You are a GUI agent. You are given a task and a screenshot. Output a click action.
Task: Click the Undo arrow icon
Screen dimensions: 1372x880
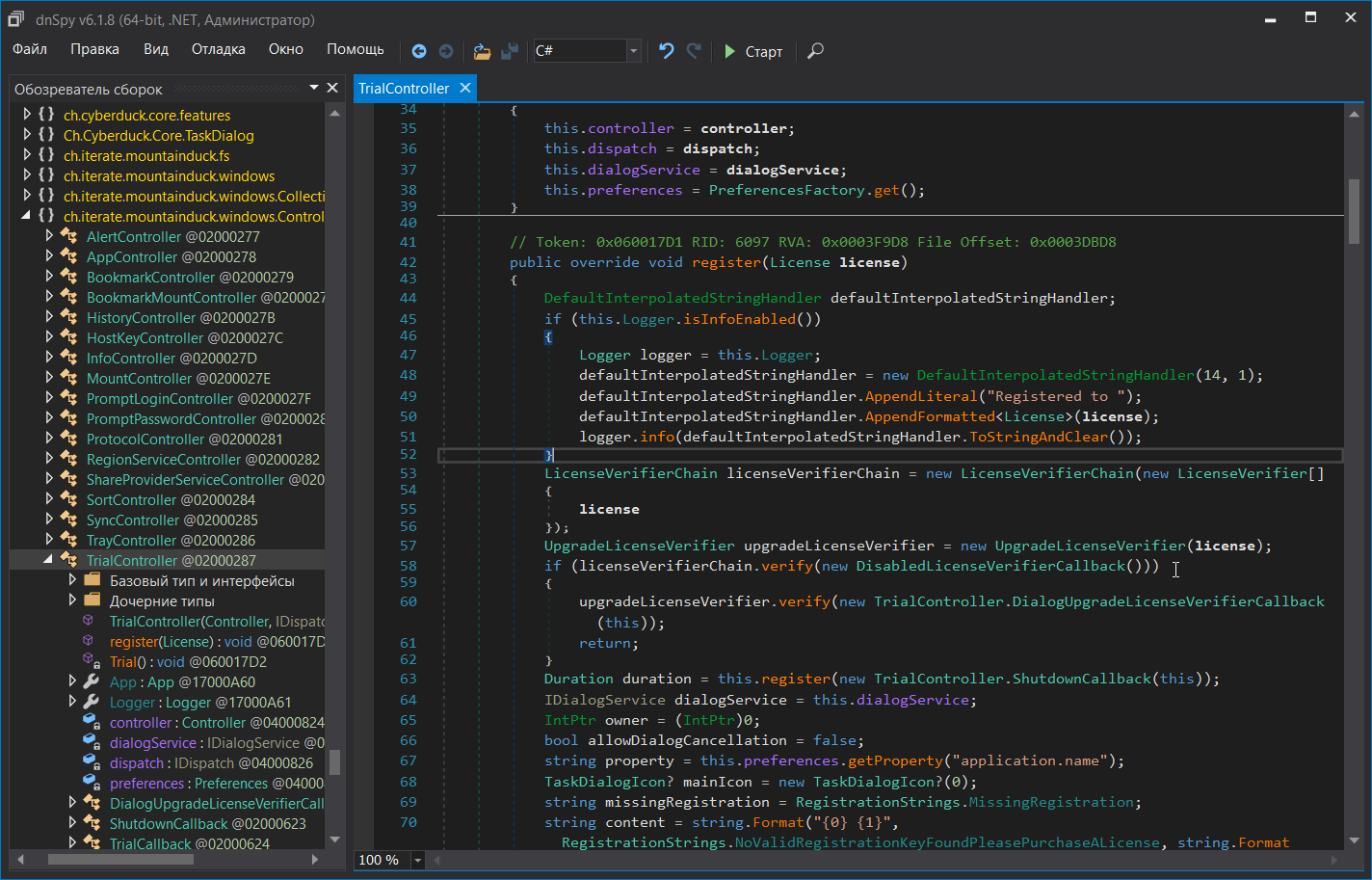coord(666,51)
